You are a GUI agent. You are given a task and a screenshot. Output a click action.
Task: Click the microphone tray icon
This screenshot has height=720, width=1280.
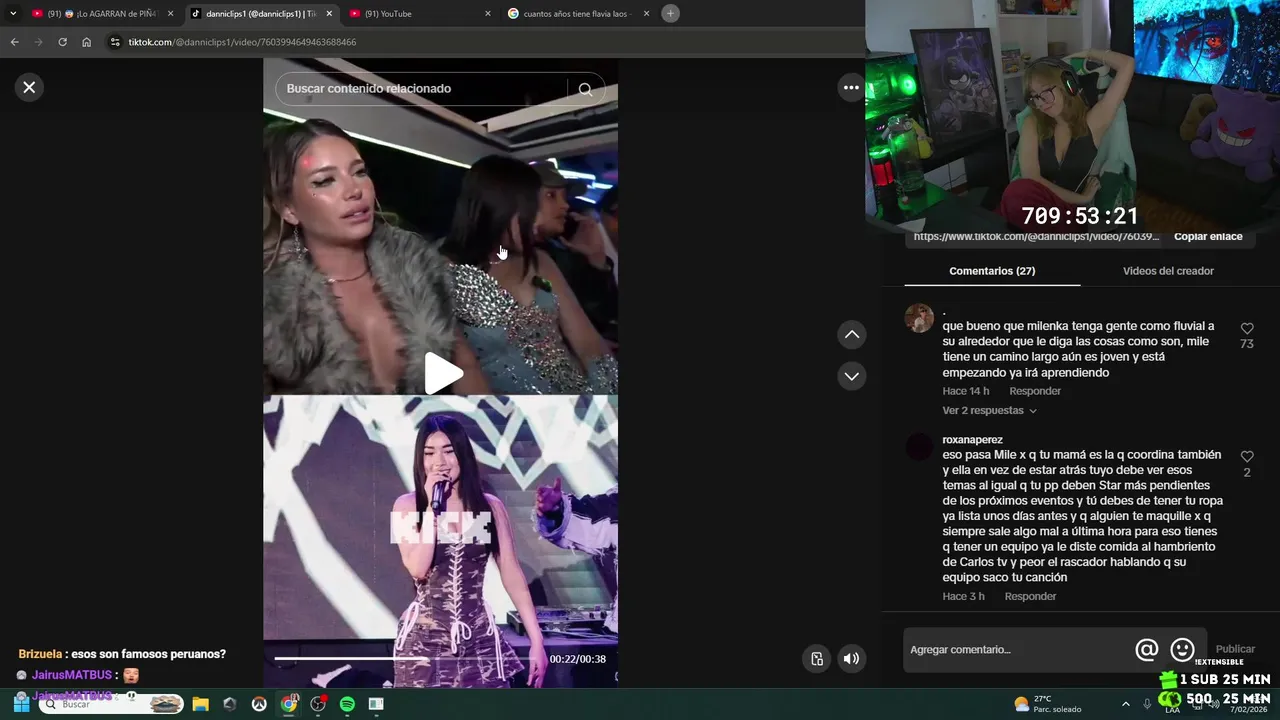point(1147,704)
